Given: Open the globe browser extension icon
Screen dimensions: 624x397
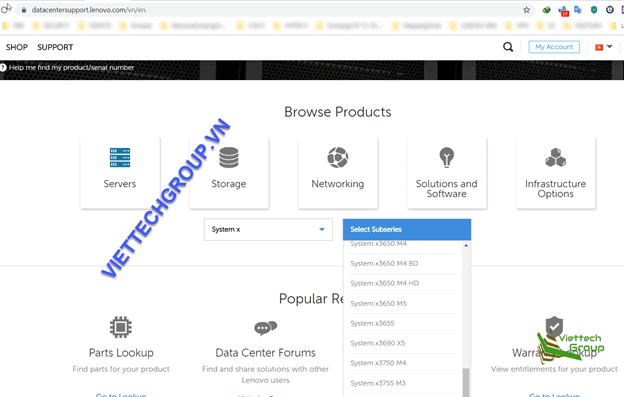Looking at the screenshot, I should coord(546,10).
